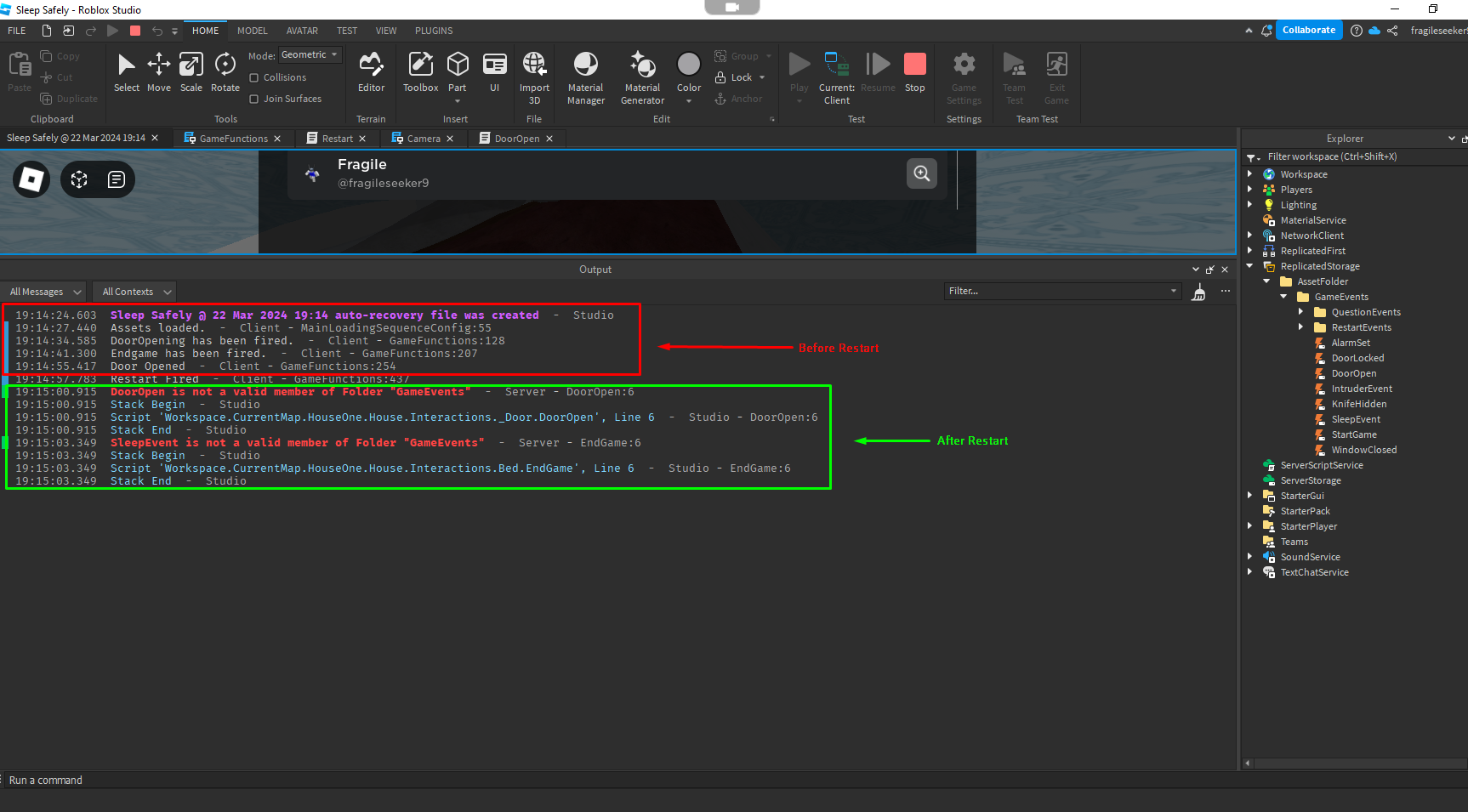Select the Move tool
The width and height of the screenshot is (1468, 812).
click(x=159, y=75)
